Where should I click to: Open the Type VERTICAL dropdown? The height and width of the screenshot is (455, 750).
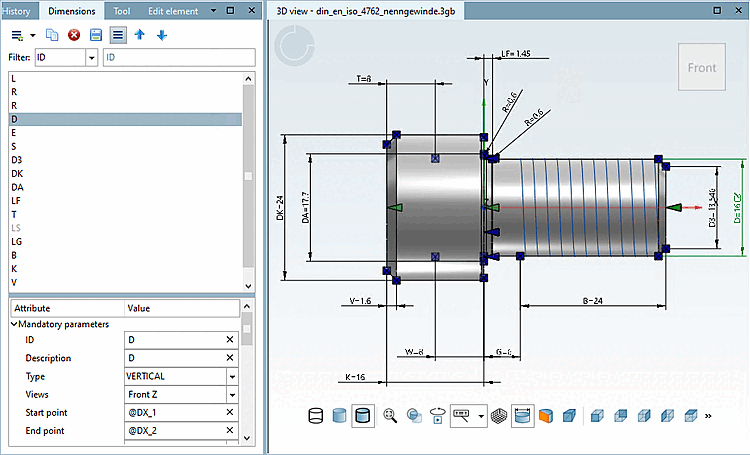(x=232, y=376)
